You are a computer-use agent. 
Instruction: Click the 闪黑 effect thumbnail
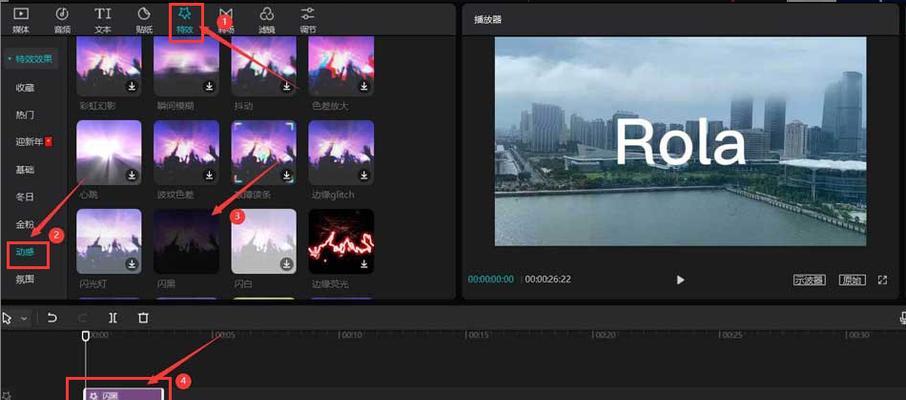click(x=186, y=241)
